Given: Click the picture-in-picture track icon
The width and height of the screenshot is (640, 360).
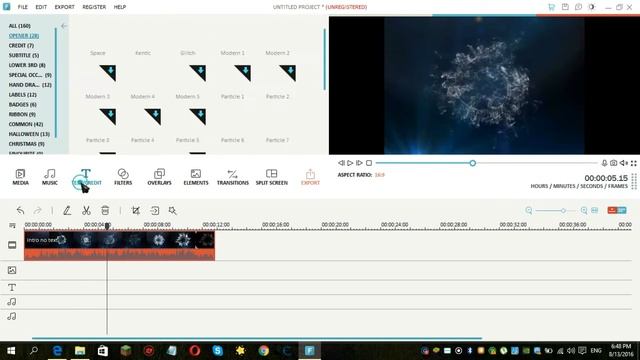Looking at the screenshot, I should 12,270.
